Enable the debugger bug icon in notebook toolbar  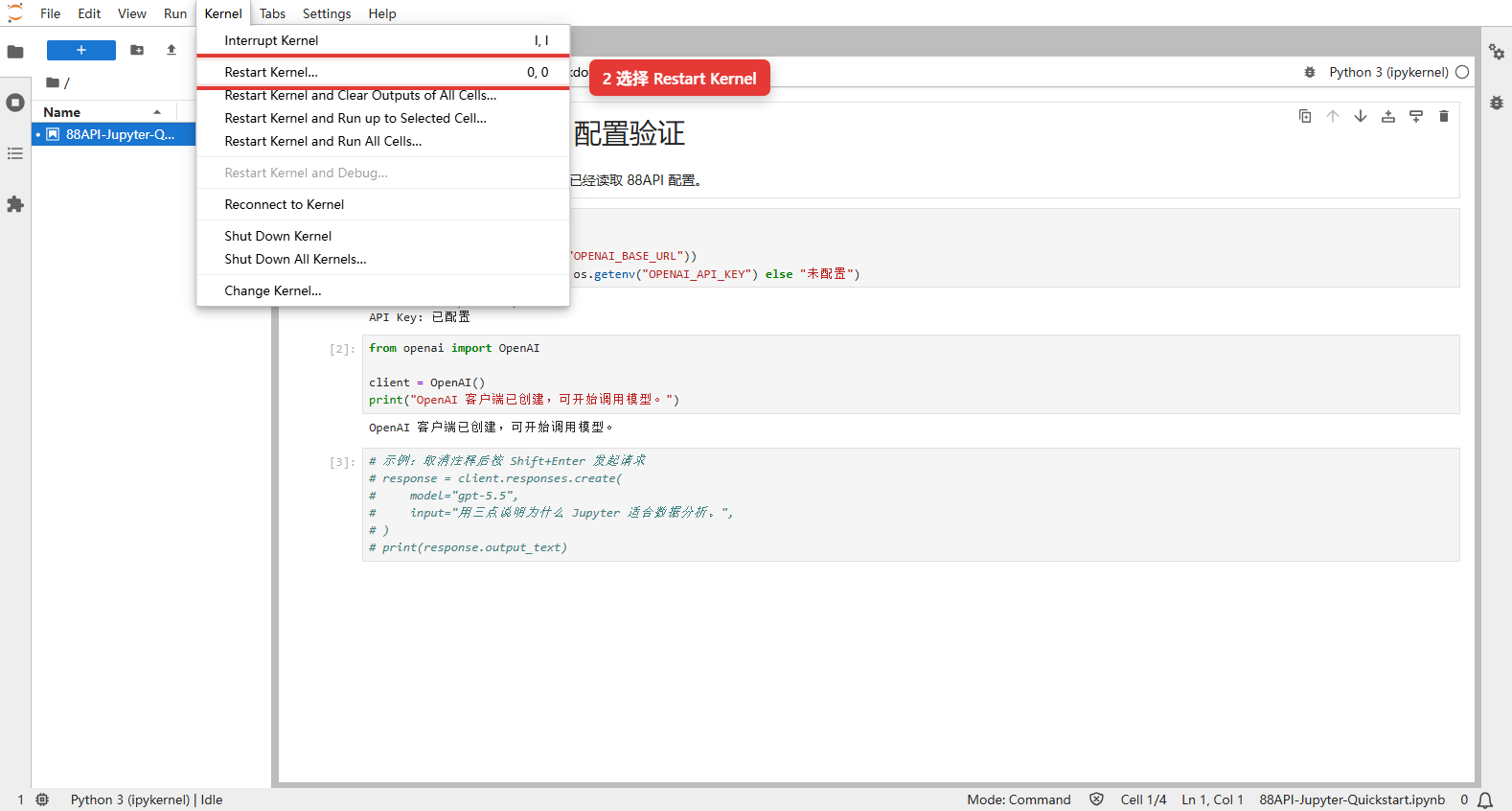(x=1310, y=72)
